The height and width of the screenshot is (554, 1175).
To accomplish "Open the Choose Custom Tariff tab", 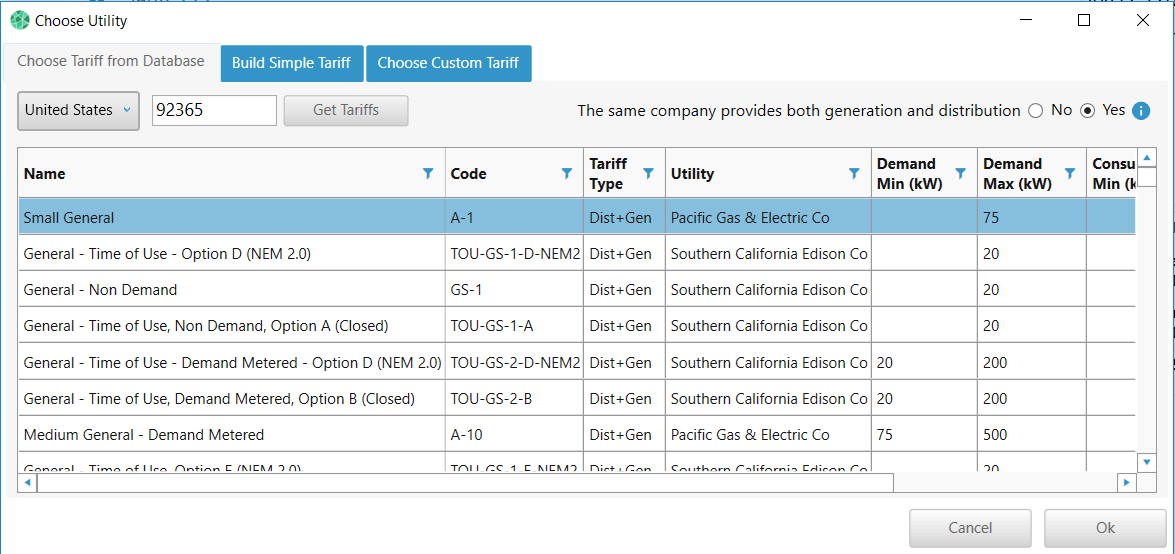I will coord(448,63).
